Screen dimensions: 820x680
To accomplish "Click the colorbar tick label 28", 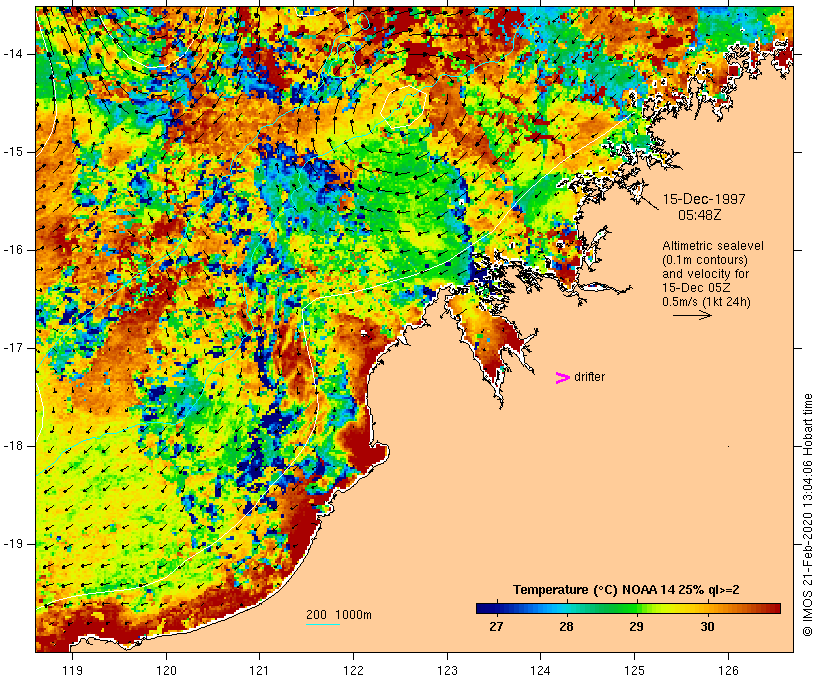I will 566,627.
